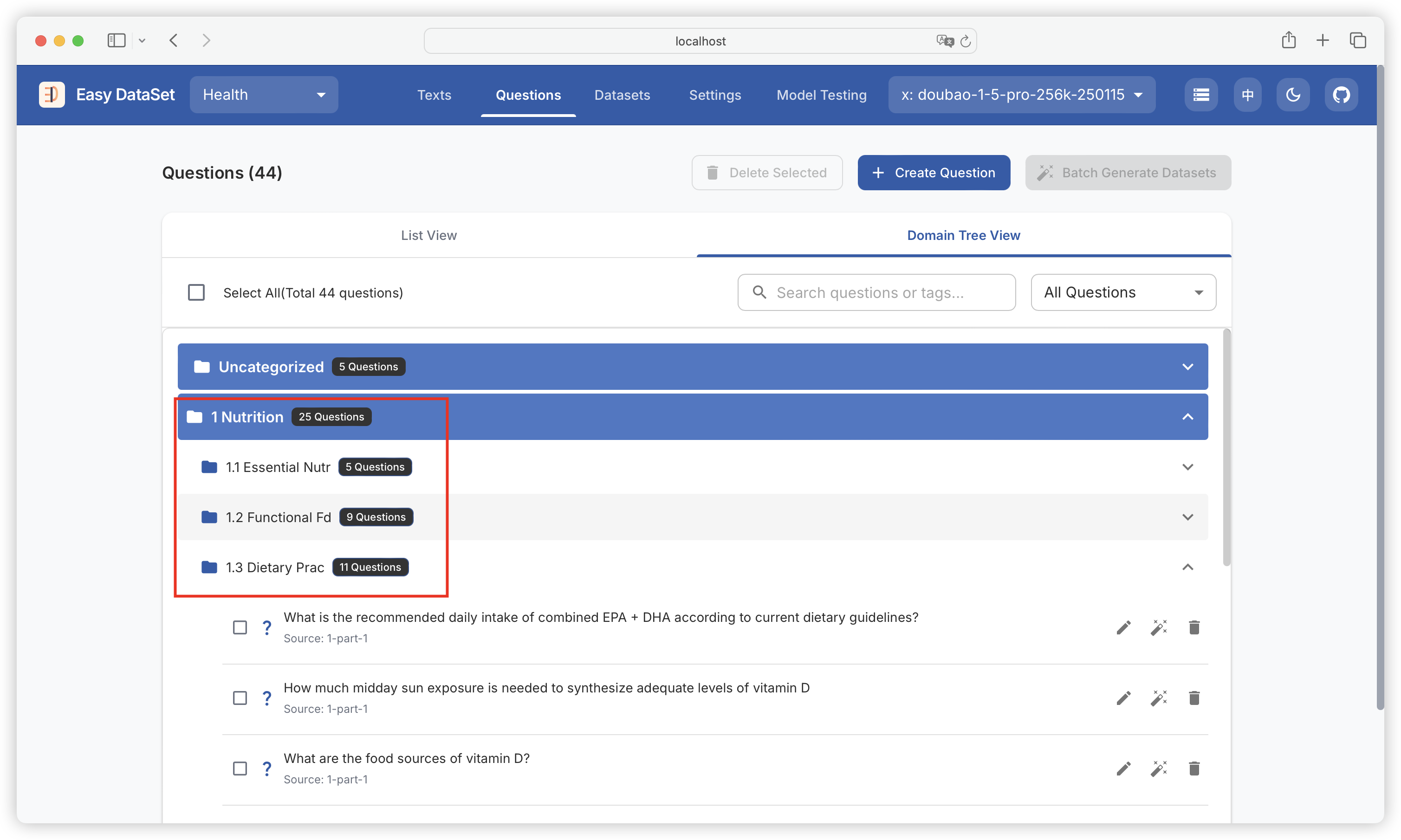Toggle dark mode moon icon
1401x840 pixels.
[1293, 95]
